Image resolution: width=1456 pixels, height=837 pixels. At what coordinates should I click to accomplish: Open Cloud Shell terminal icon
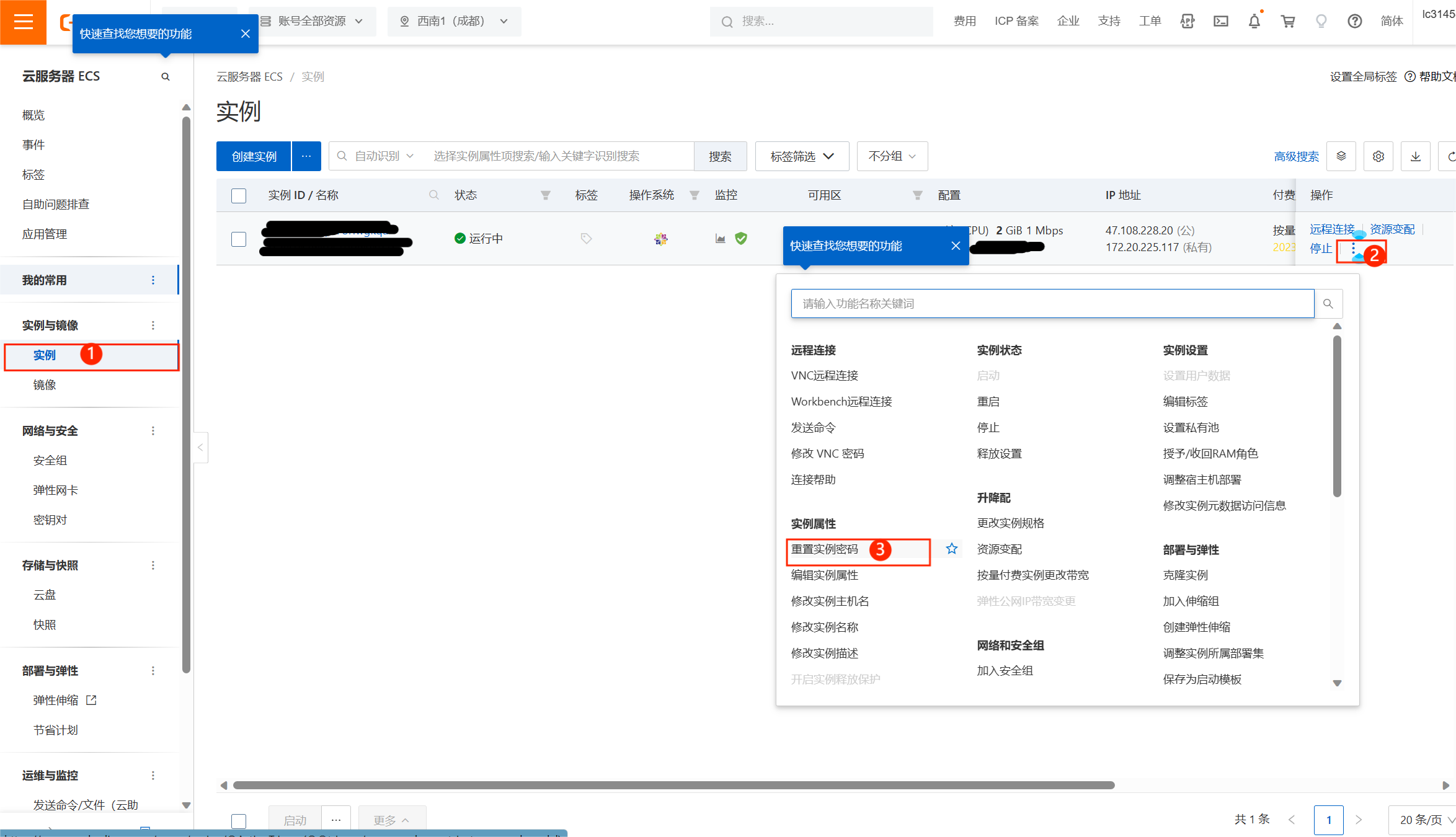coord(1220,21)
